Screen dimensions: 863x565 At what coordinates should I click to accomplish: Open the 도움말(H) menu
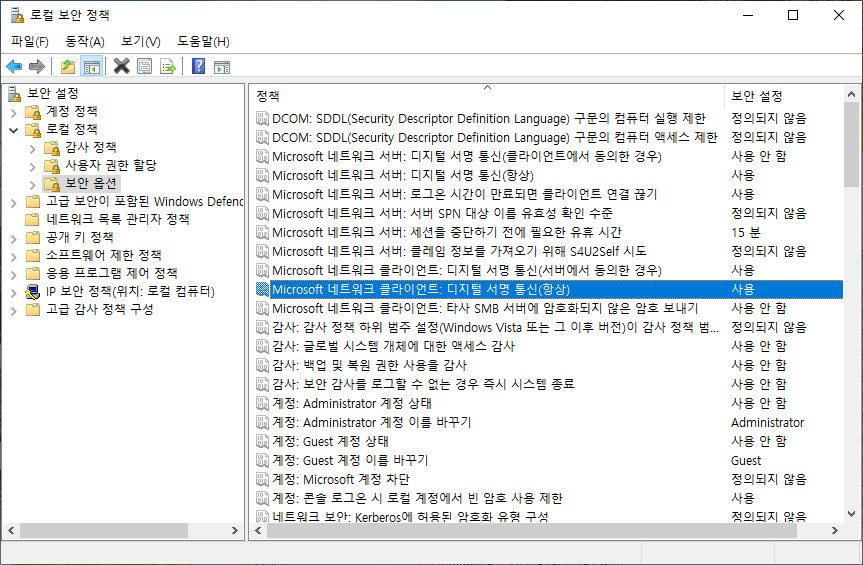coord(203,41)
